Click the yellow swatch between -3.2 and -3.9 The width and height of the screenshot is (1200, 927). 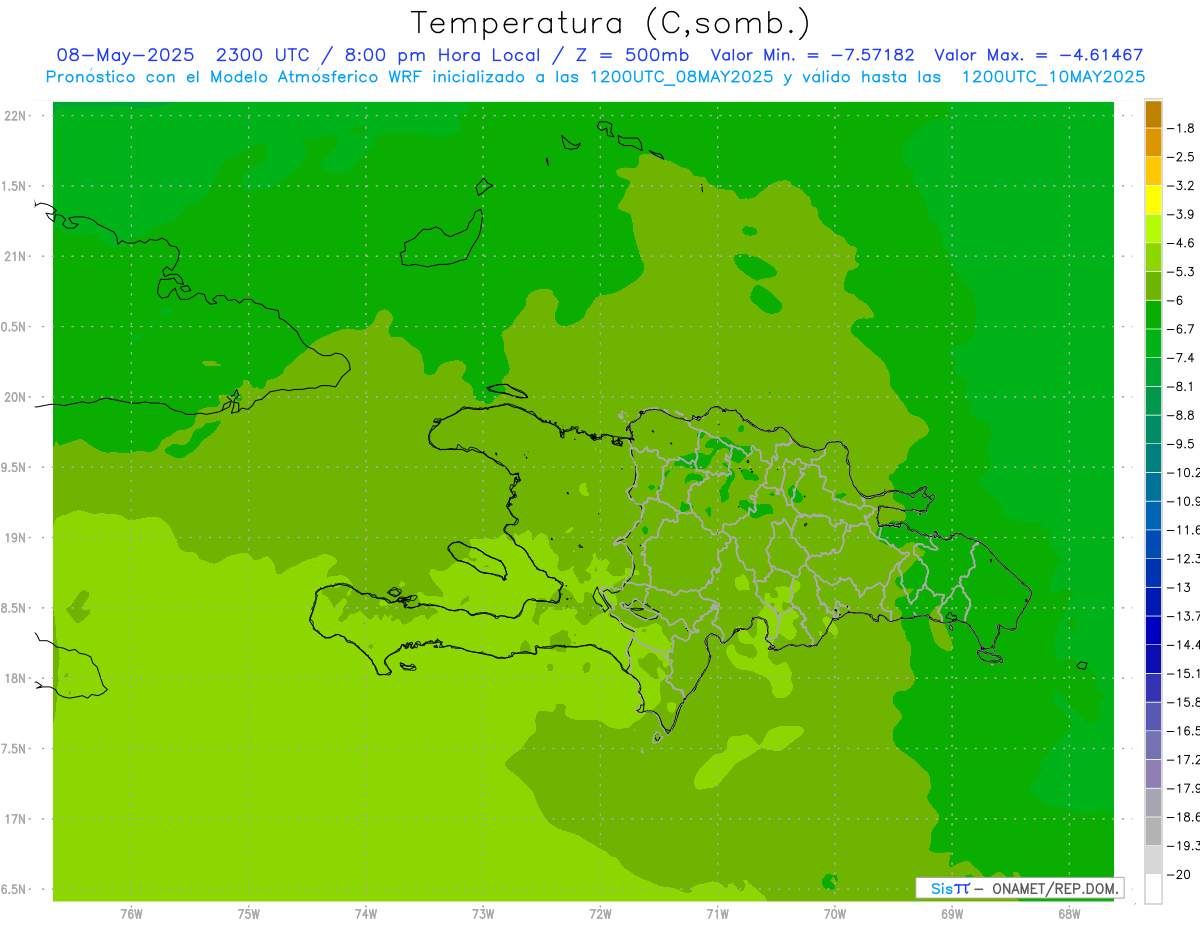click(1153, 200)
